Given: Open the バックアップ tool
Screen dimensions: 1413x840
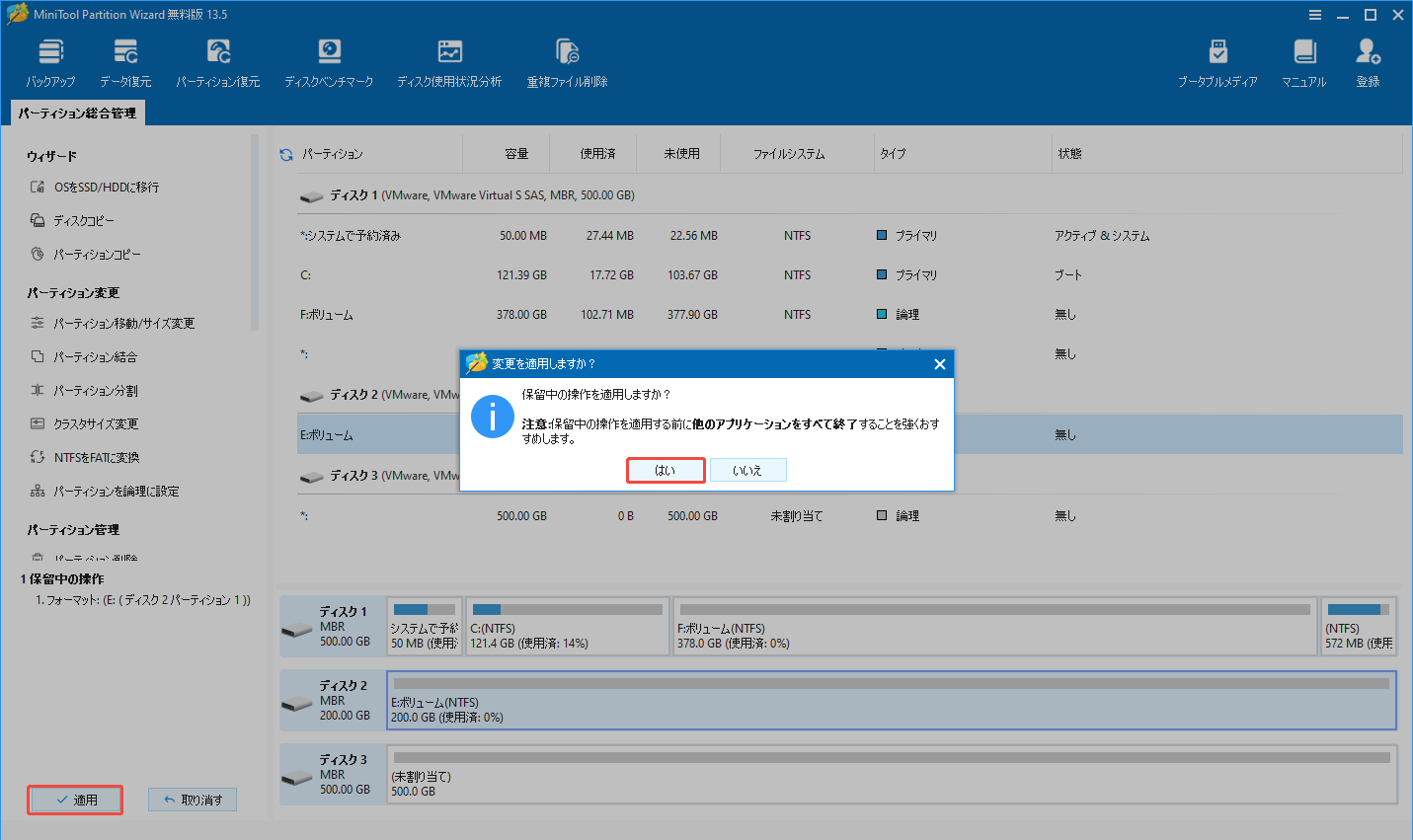Looking at the screenshot, I should [x=50, y=61].
